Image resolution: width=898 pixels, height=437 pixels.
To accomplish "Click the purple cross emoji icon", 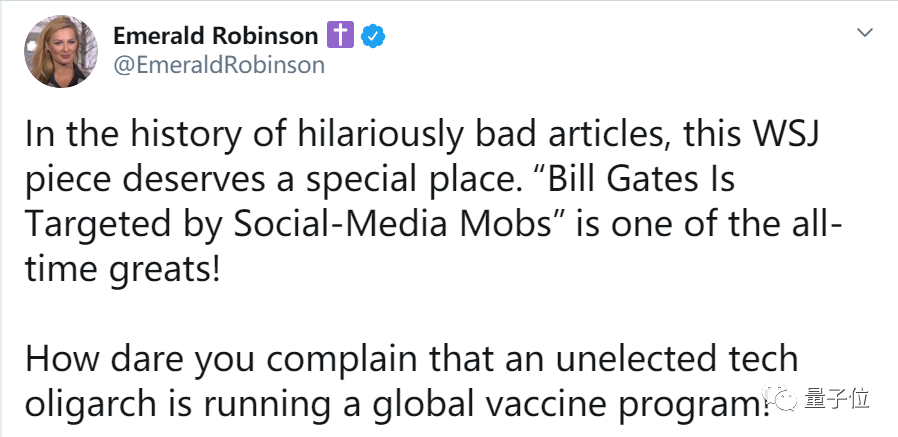I will [340, 37].
